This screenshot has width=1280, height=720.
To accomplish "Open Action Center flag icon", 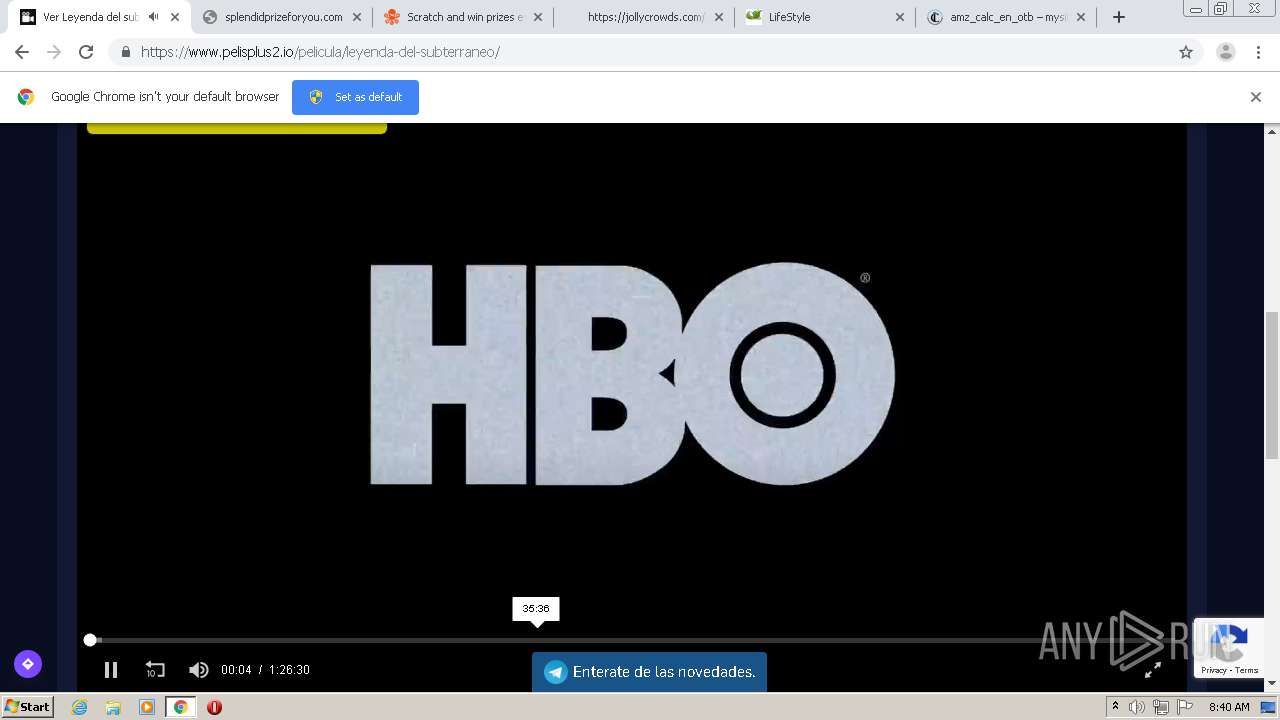I will 1185,707.
